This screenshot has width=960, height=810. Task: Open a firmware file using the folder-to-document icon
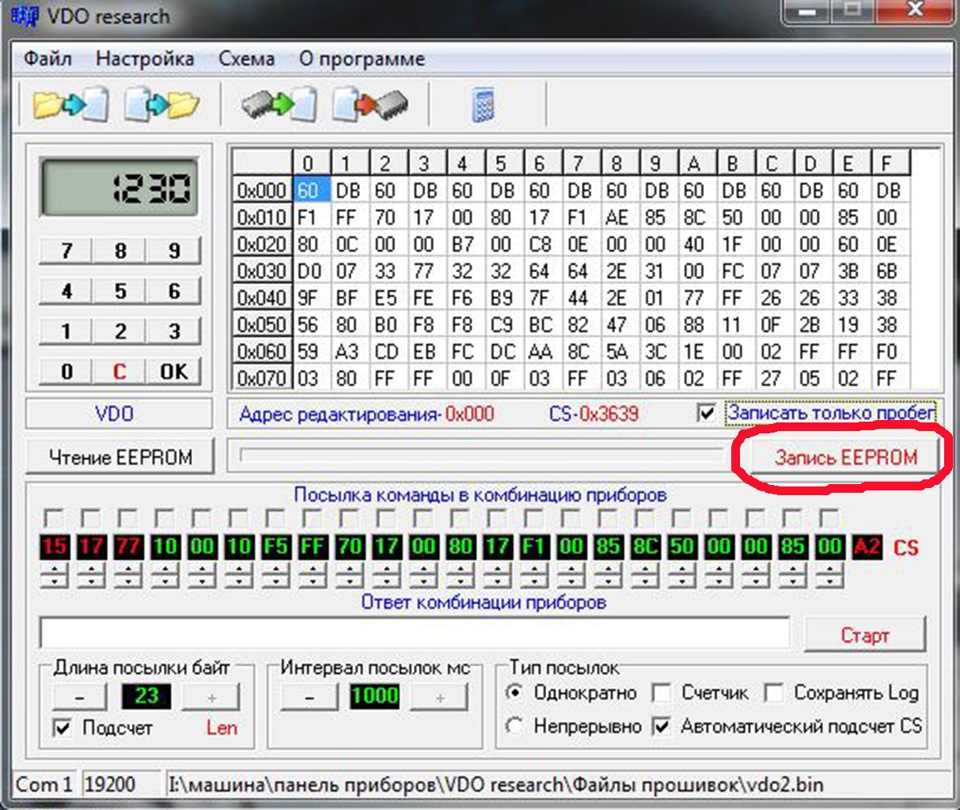(x=71, y=104)
